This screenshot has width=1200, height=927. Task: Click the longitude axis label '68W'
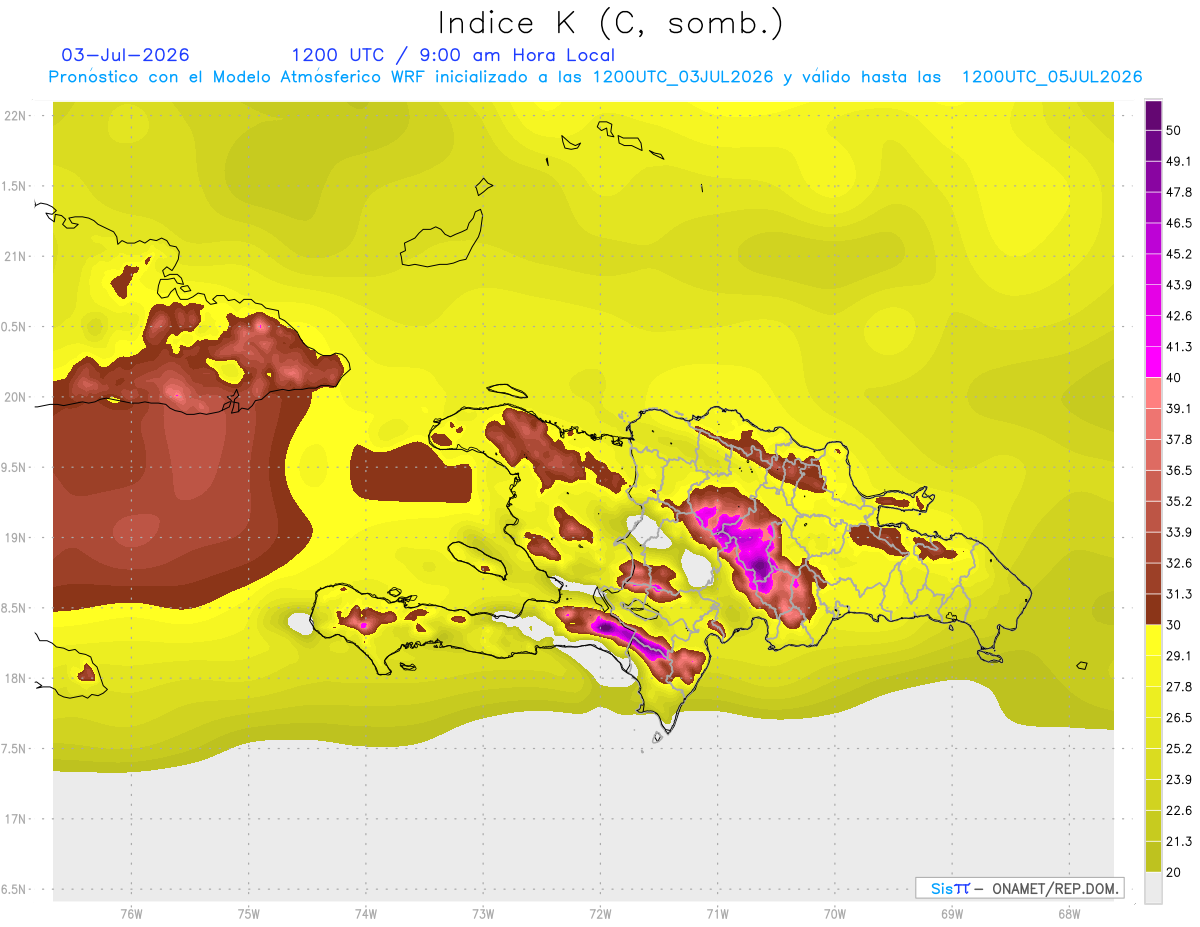1069,913
